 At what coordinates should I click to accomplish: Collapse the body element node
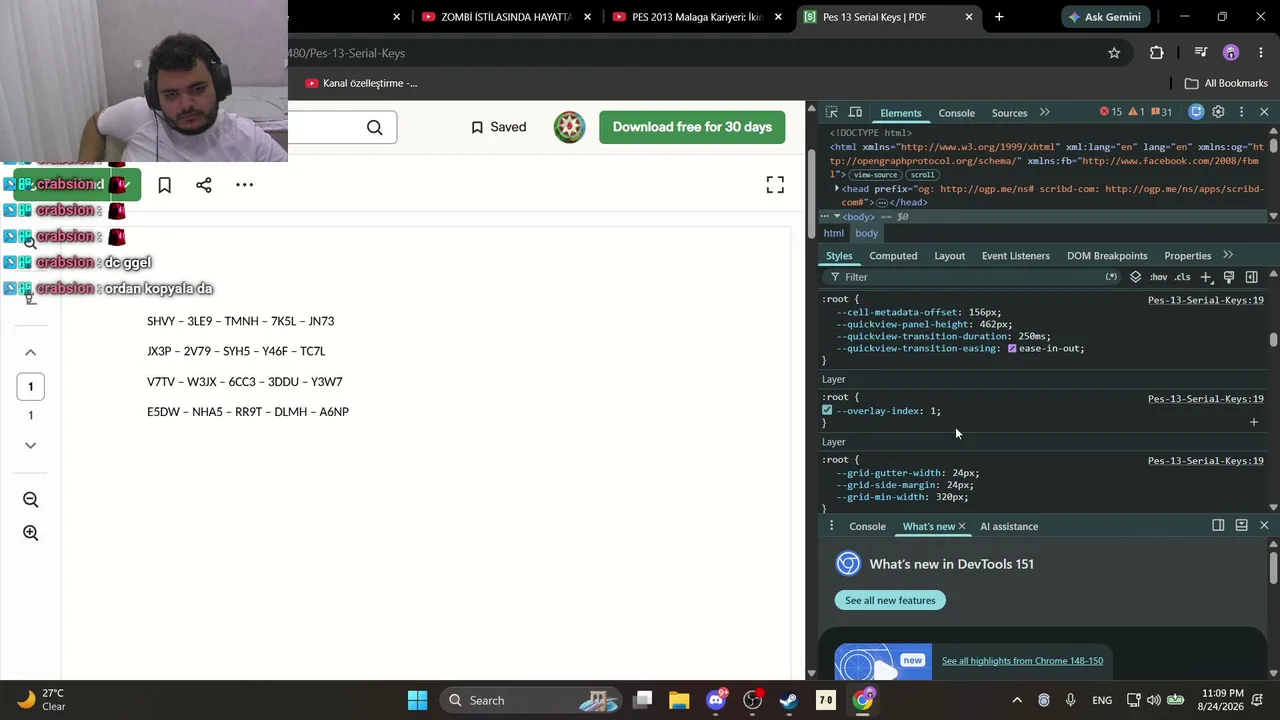(x=837, y=216)
